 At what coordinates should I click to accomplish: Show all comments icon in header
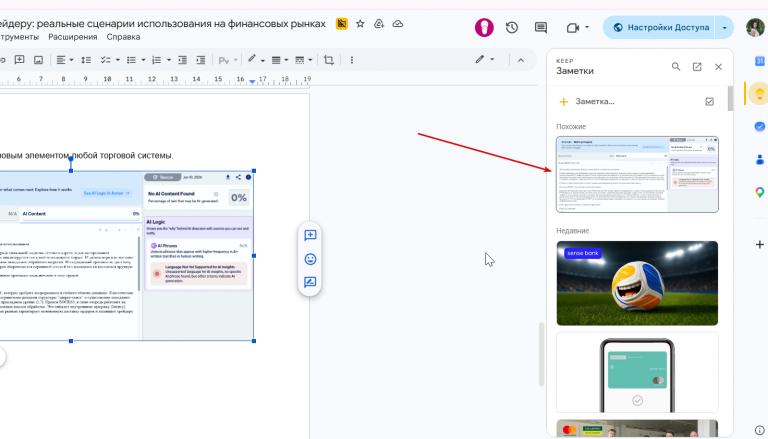pyautogui.click(x=541, y=27)
